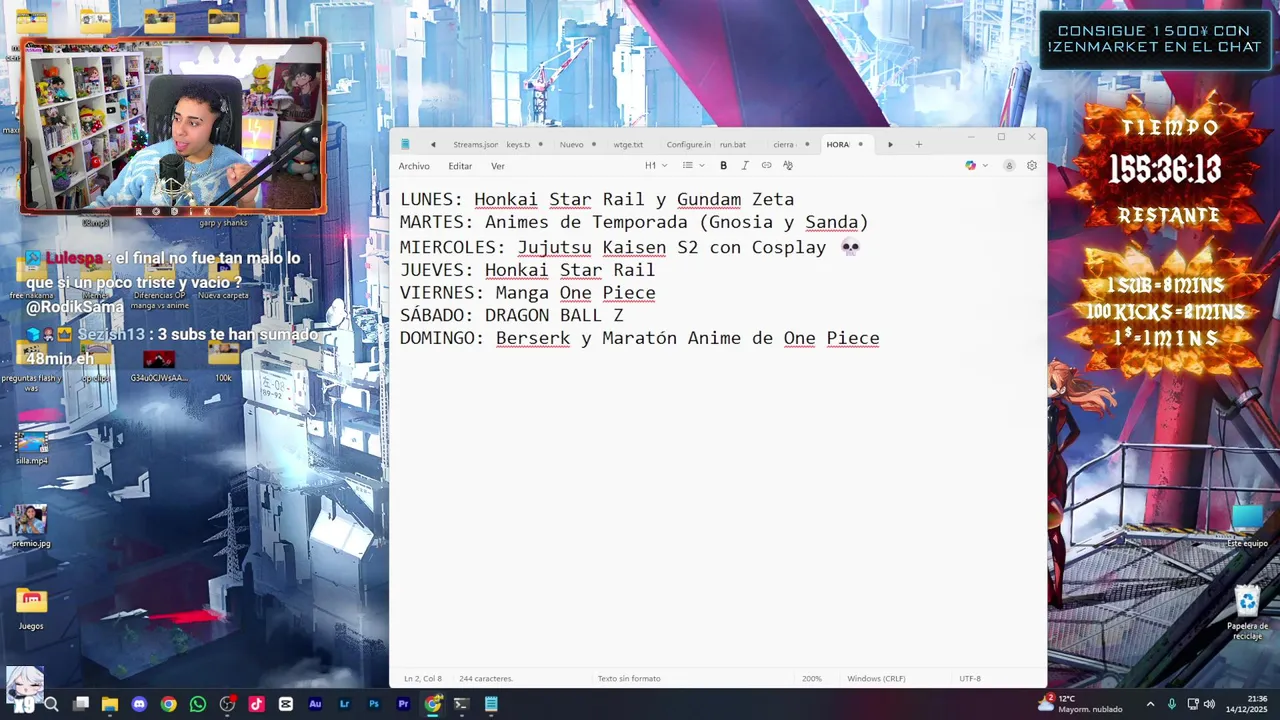
Task: Open Windows search on the taskbar
Action: click(52, 704)
